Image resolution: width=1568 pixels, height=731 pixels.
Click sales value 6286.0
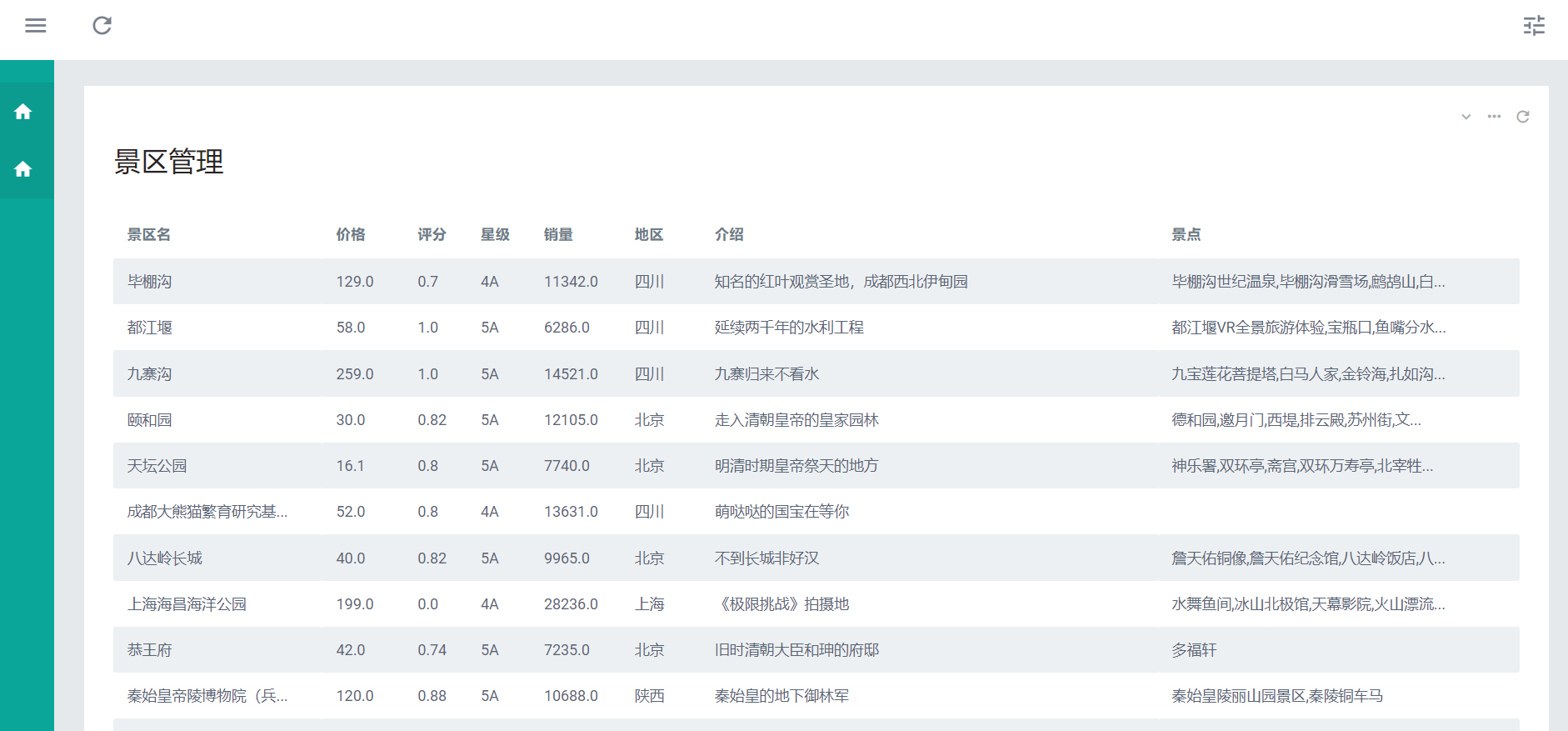[x=567, y=328]
